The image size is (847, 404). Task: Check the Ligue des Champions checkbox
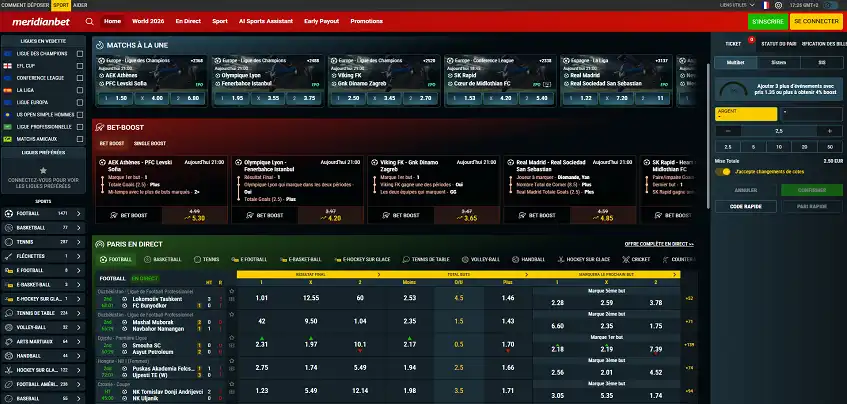click(80, 54)
